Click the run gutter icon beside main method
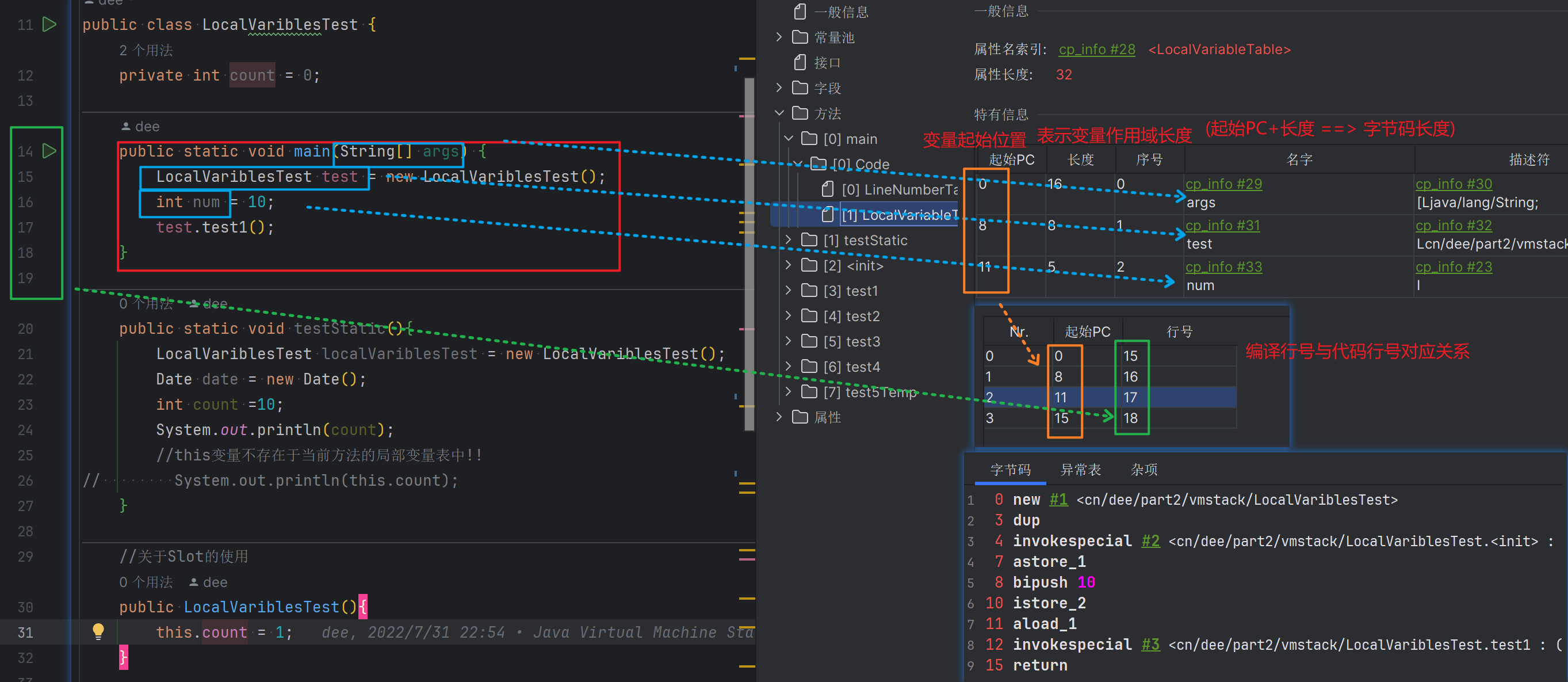1568x682 pixels. coord(49,151)
